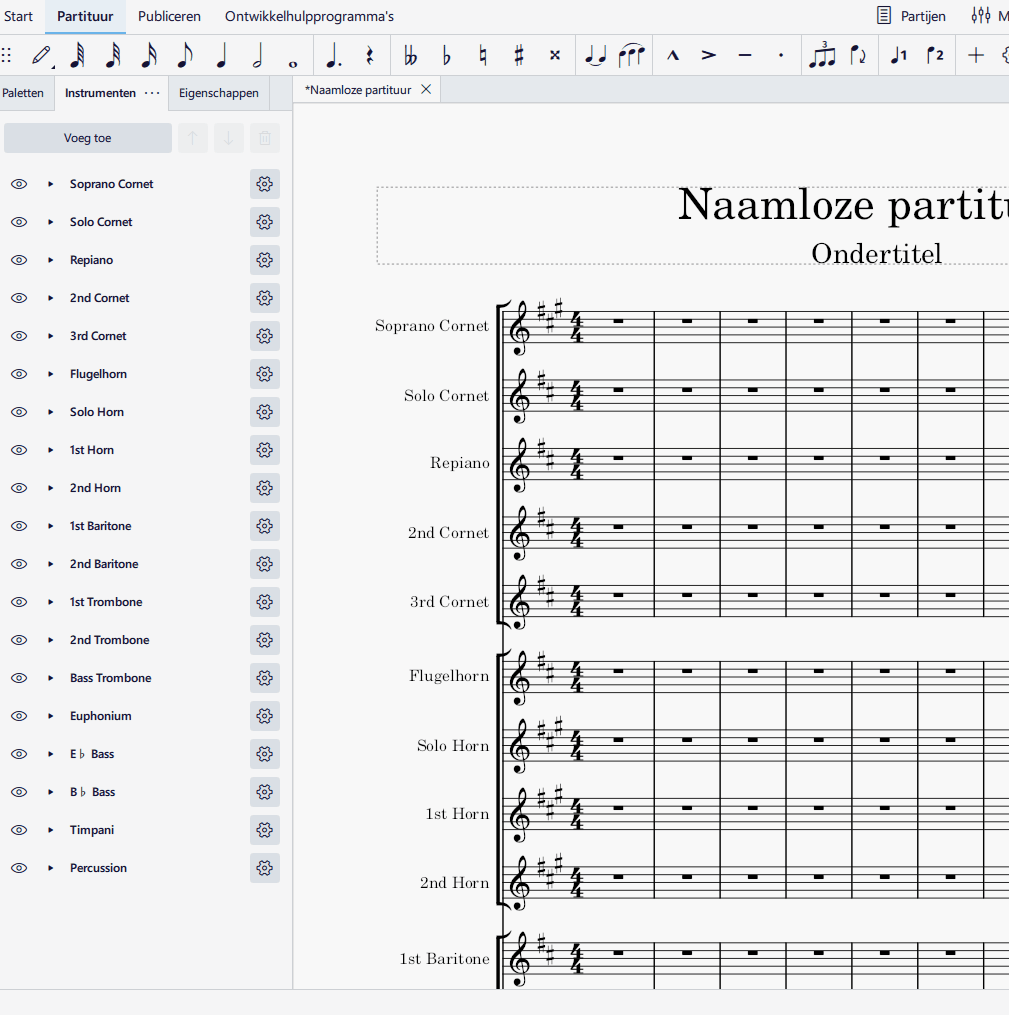Screen dimensions: 1009x1015
Task: Open the Publiceren tab
Action: click(169, 16)
